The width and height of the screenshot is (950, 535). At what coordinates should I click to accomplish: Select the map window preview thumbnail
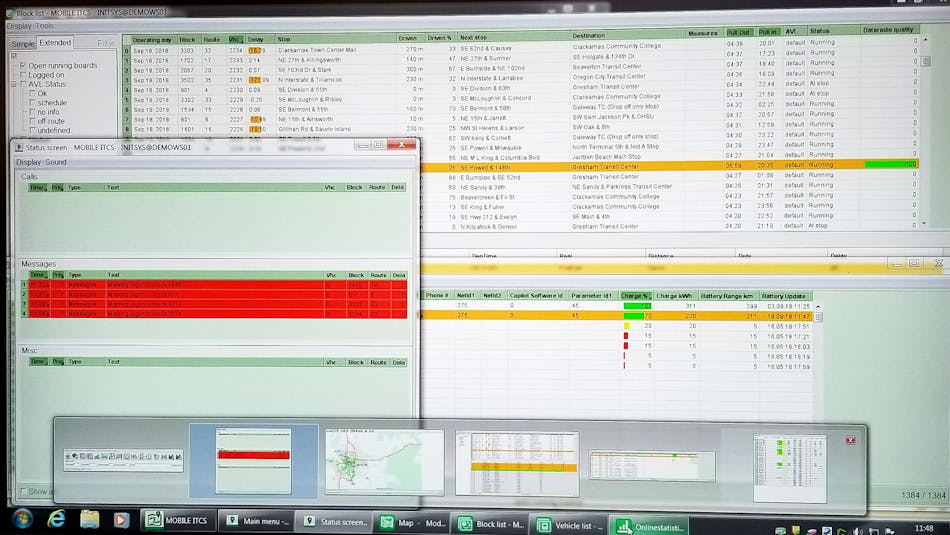point(384,462)
